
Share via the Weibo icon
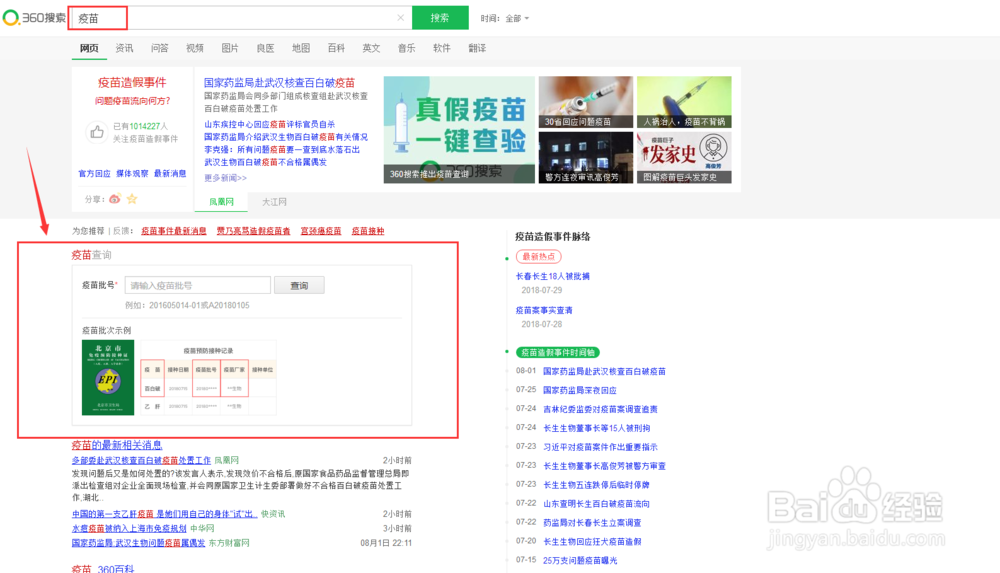pos(115,199)
